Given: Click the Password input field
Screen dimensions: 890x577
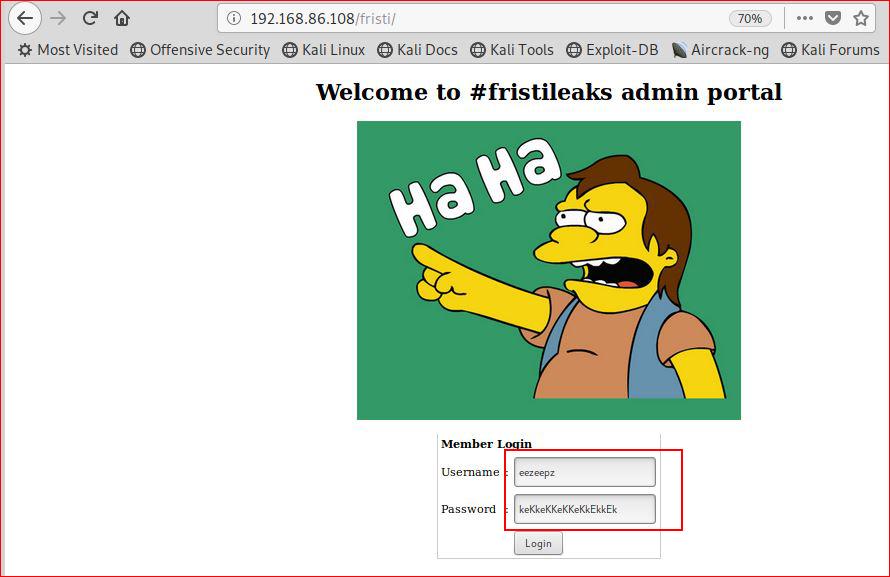Looking at the screenshot, I should pyautogui.click(x=585, y=509).
